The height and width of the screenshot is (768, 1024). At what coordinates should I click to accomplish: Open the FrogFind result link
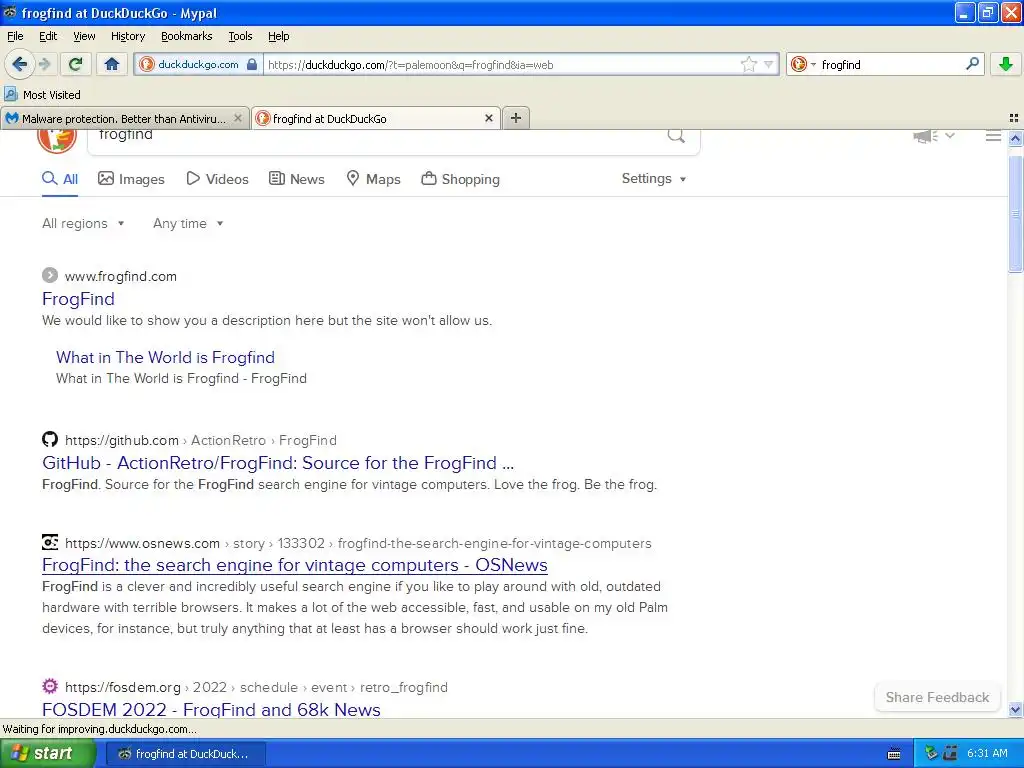[x=78, y=299]
